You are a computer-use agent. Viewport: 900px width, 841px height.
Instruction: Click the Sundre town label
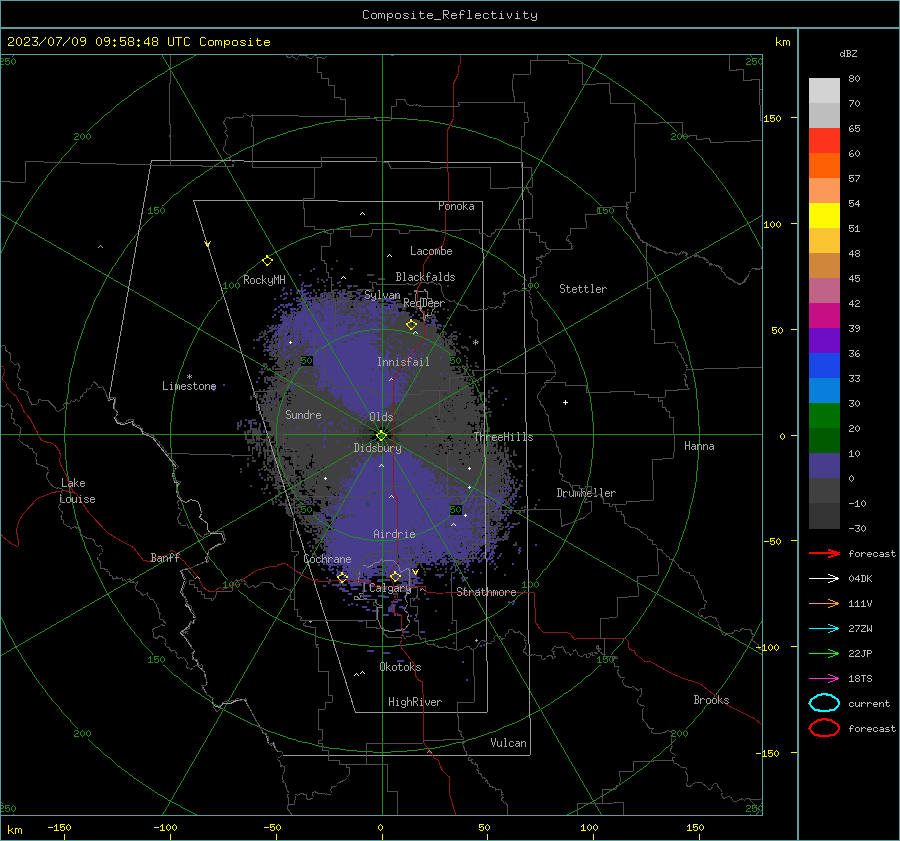tap(303, 414)
